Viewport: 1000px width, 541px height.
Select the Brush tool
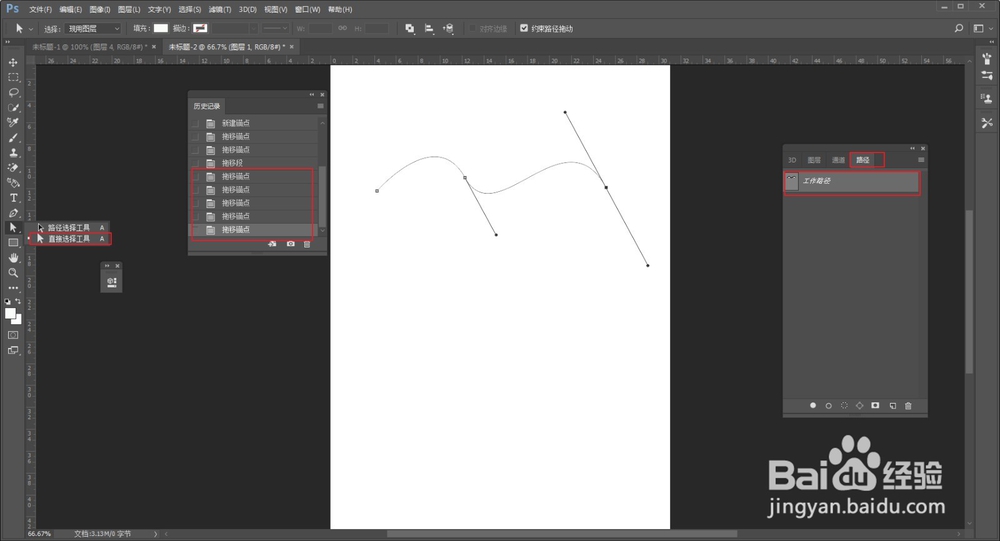coord(13,138)
